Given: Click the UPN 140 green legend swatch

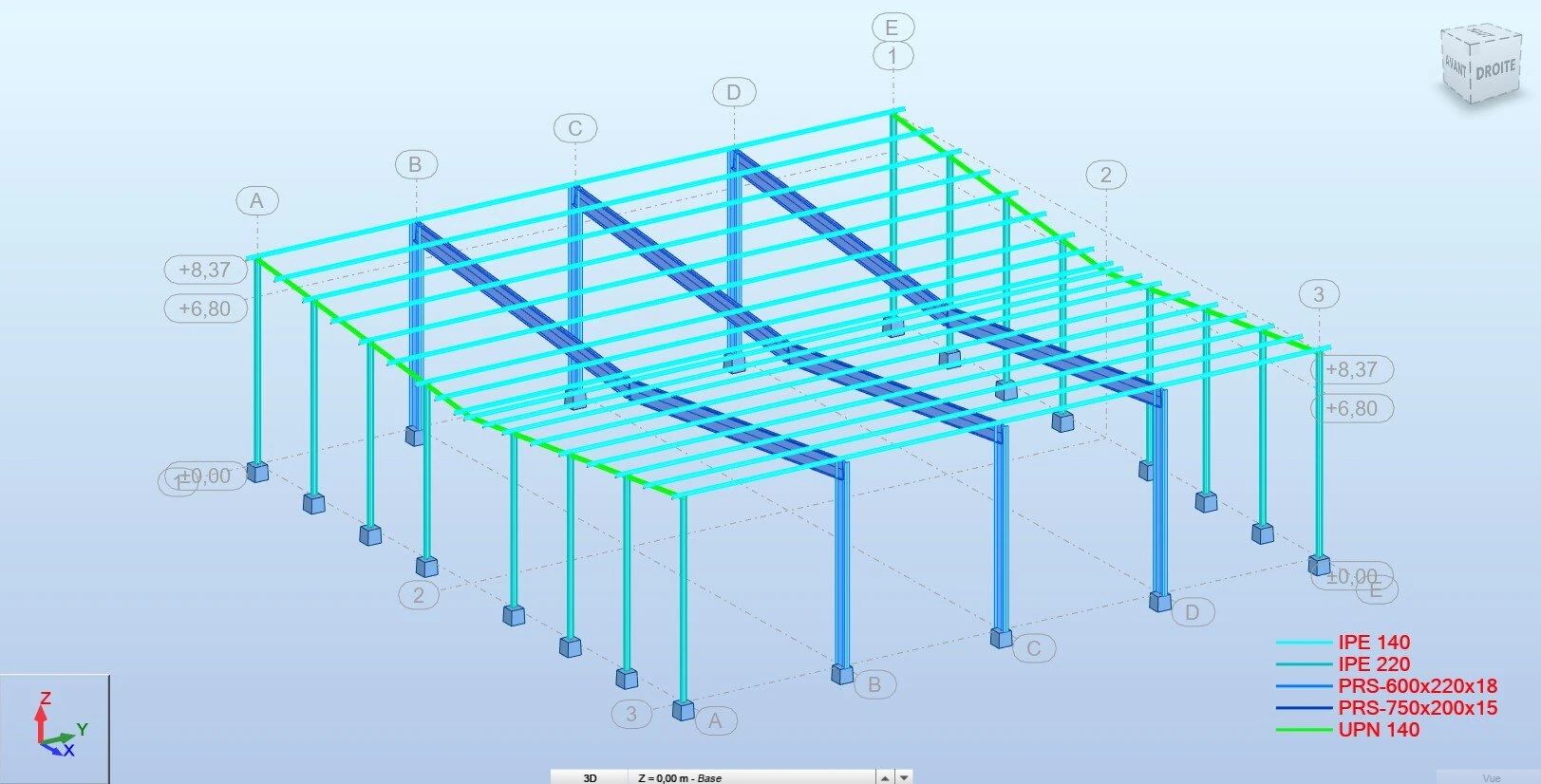Looking at the screenshot, I should click(x=1303, y=730).
